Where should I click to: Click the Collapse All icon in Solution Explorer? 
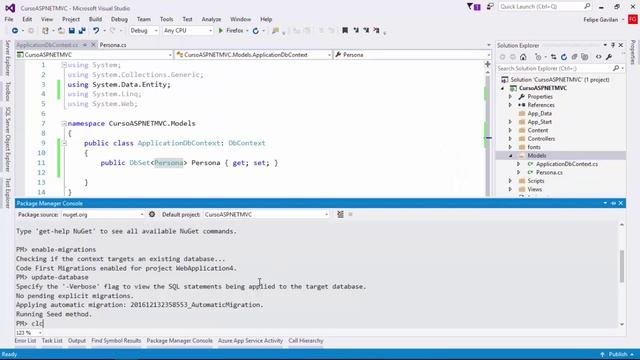574,57
